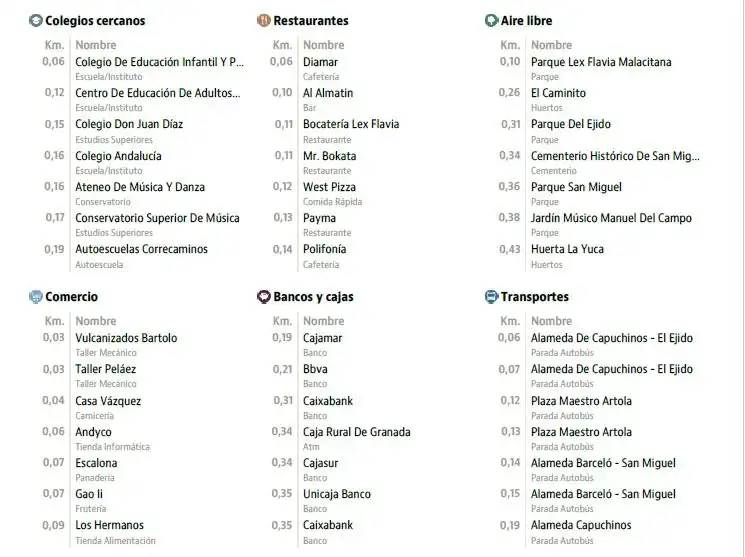The height and width of the screenshot is (557, 745).
Task: Click the Restaurantes cutlery icon
Action: point(264,20)
